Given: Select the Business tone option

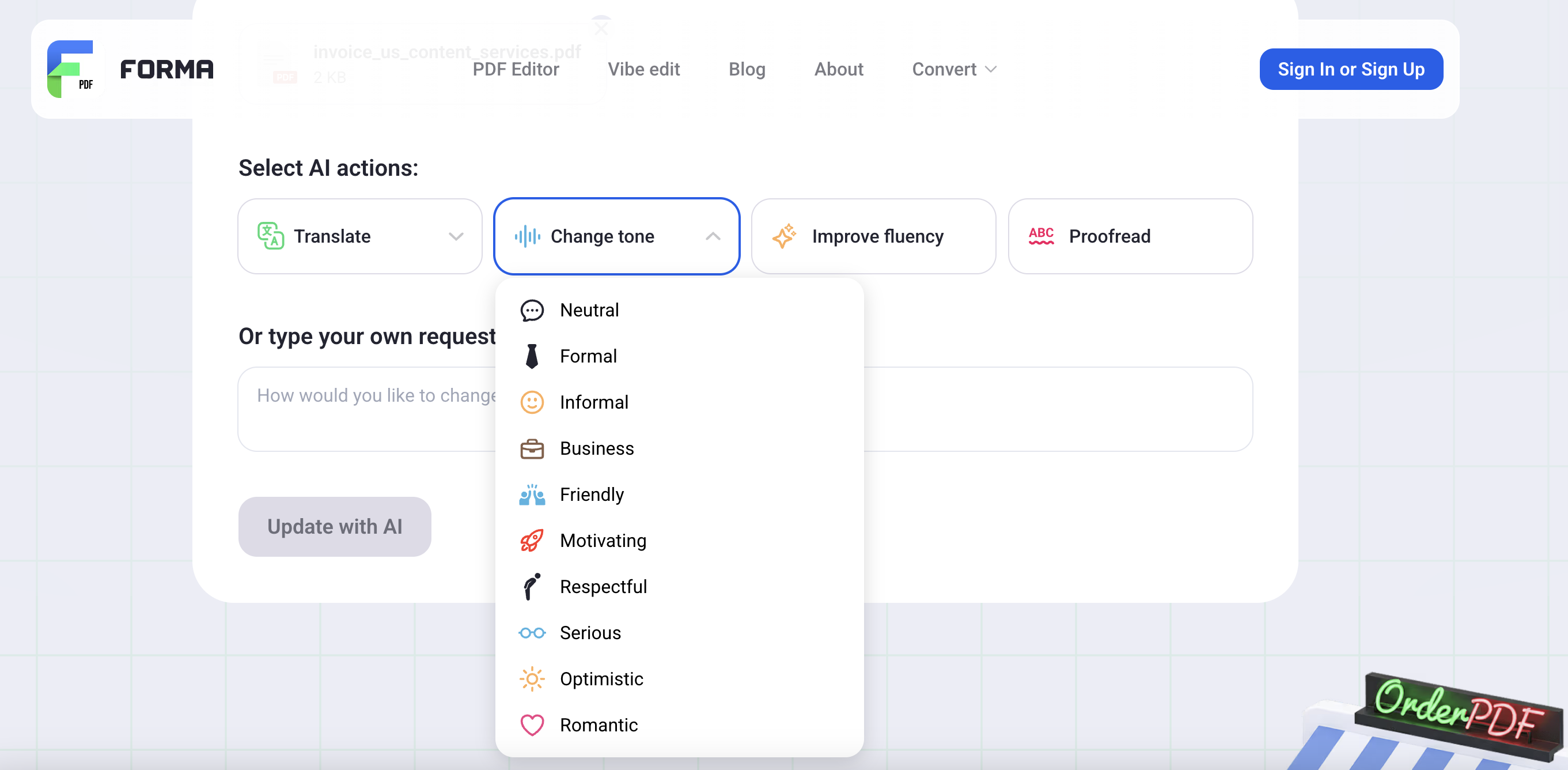Looking at the screenshot, I should 679,449.
